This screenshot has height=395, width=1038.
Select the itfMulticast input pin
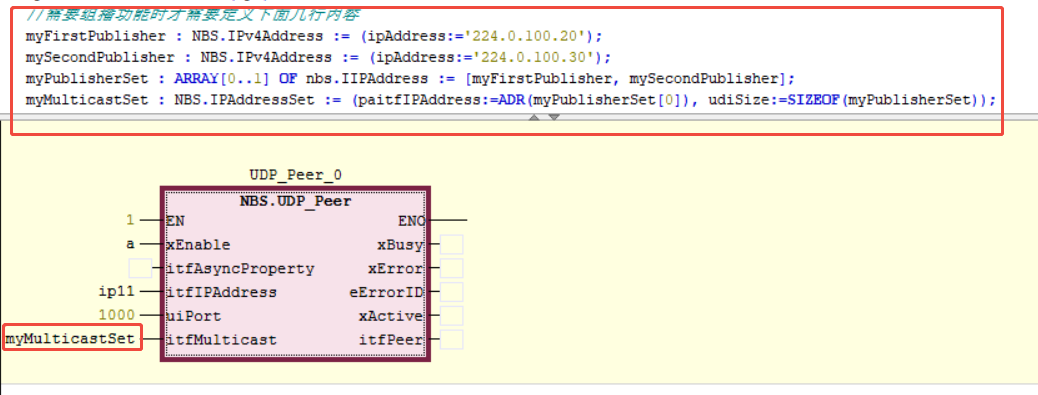(x=222, y=340)
